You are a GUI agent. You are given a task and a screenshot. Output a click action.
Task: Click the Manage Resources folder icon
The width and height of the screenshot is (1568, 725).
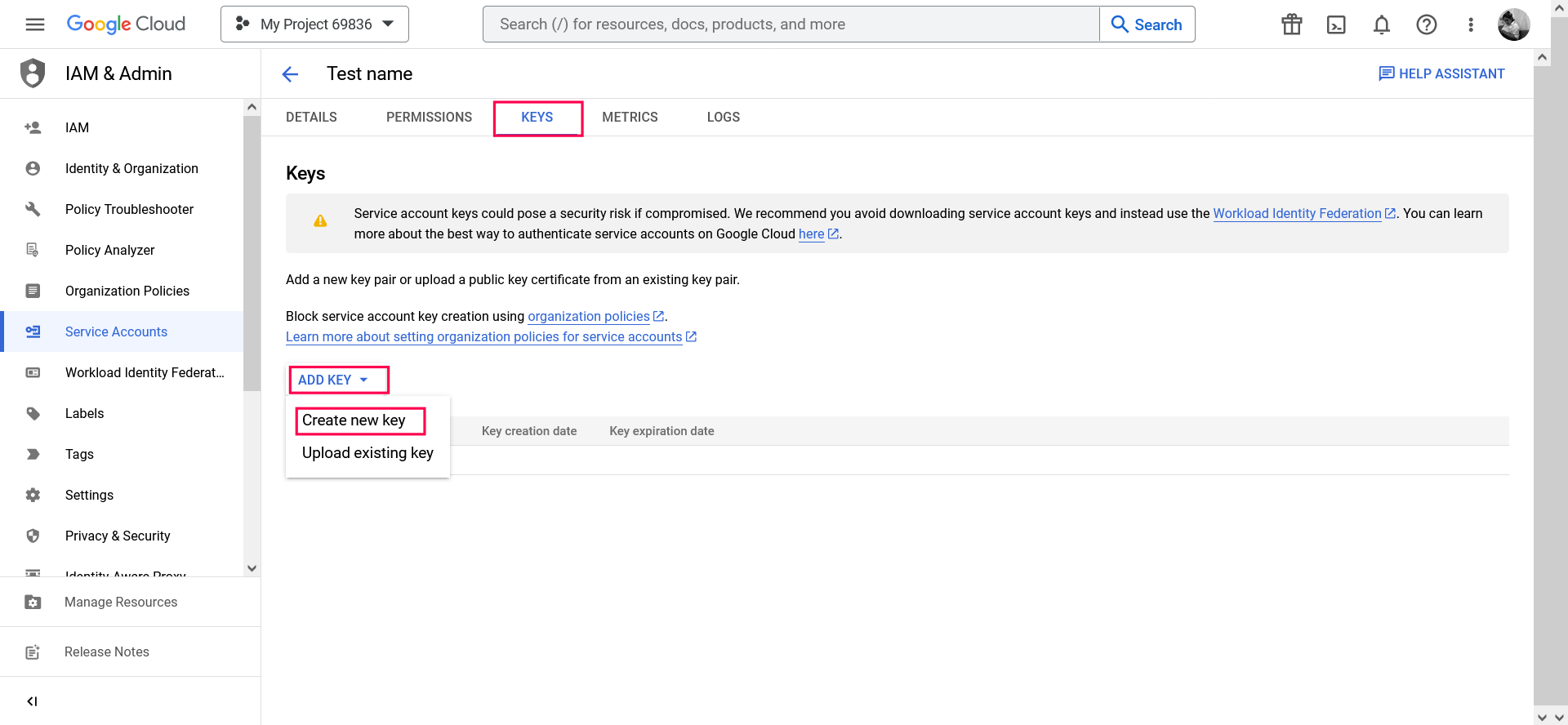click(x=33, y=602)
